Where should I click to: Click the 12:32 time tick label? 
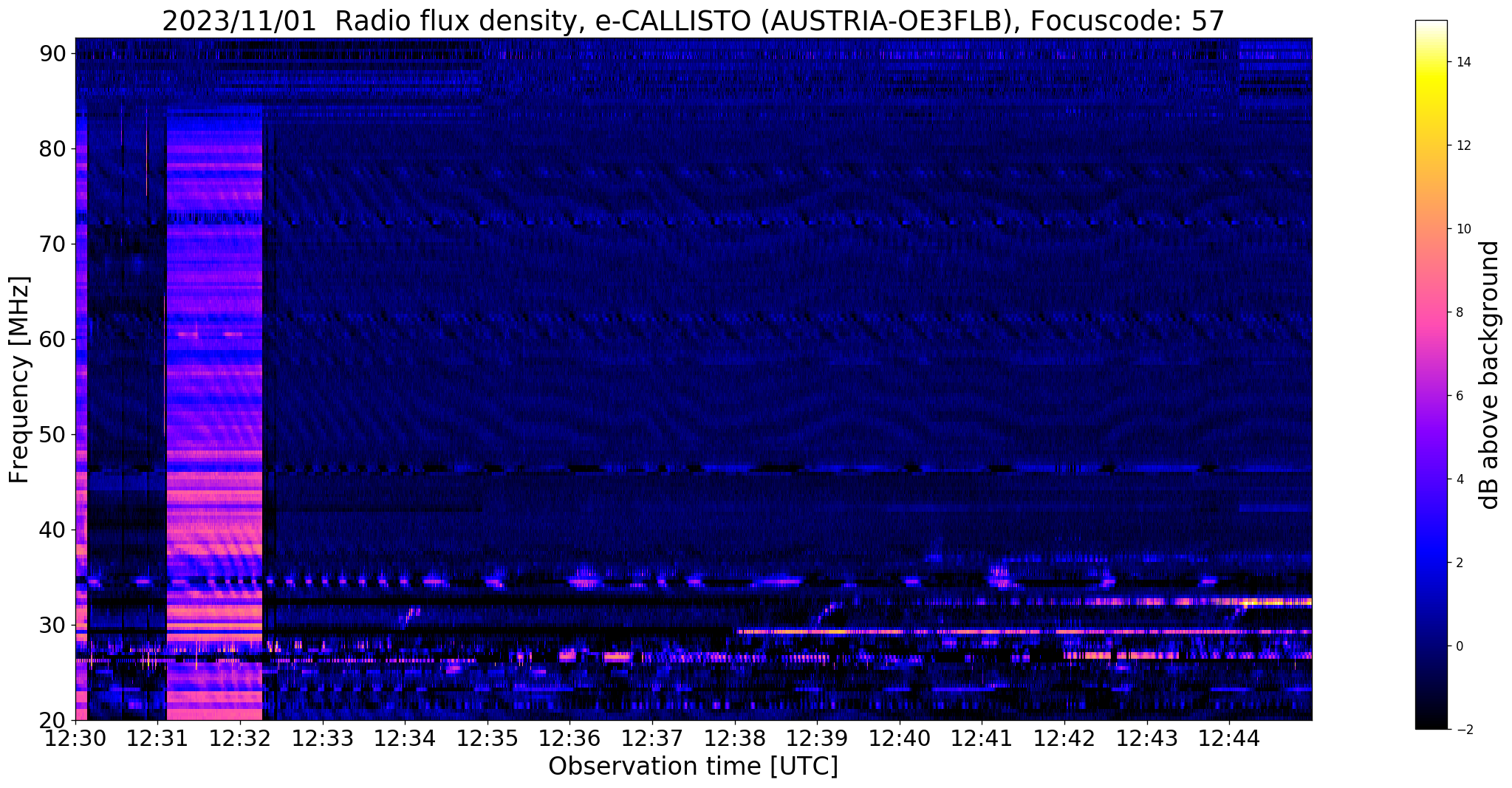[x=240, y=738]
